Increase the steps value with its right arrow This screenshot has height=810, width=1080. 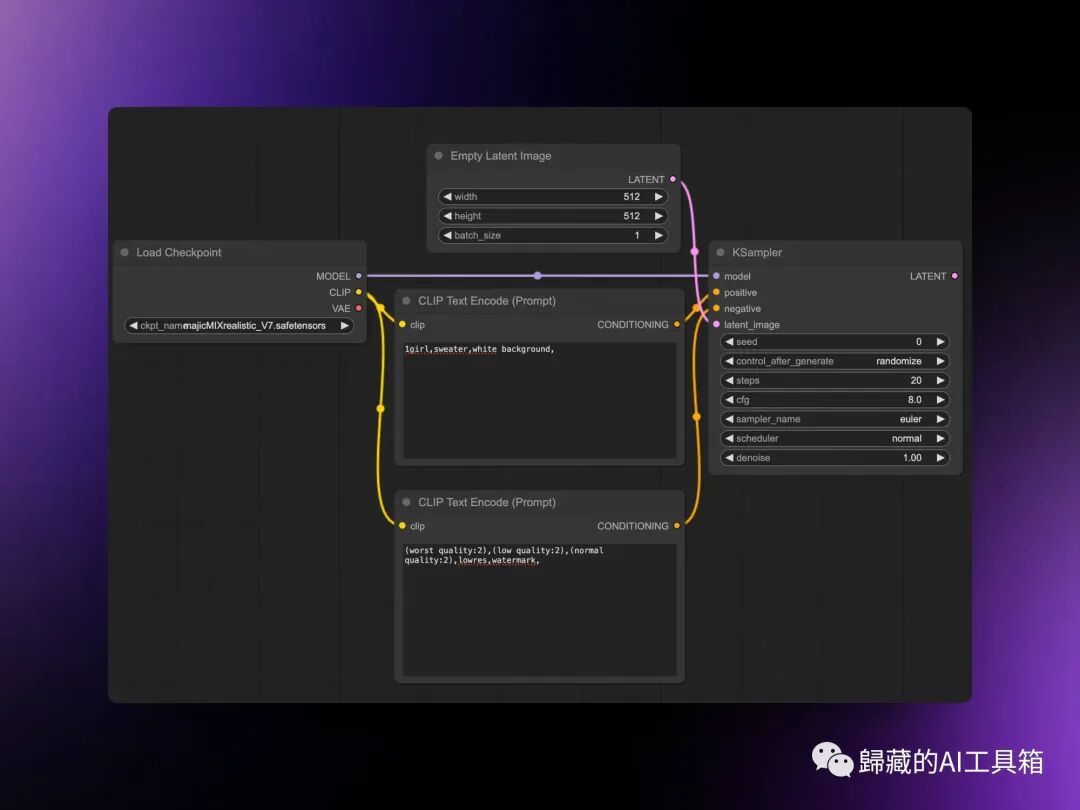940,380
